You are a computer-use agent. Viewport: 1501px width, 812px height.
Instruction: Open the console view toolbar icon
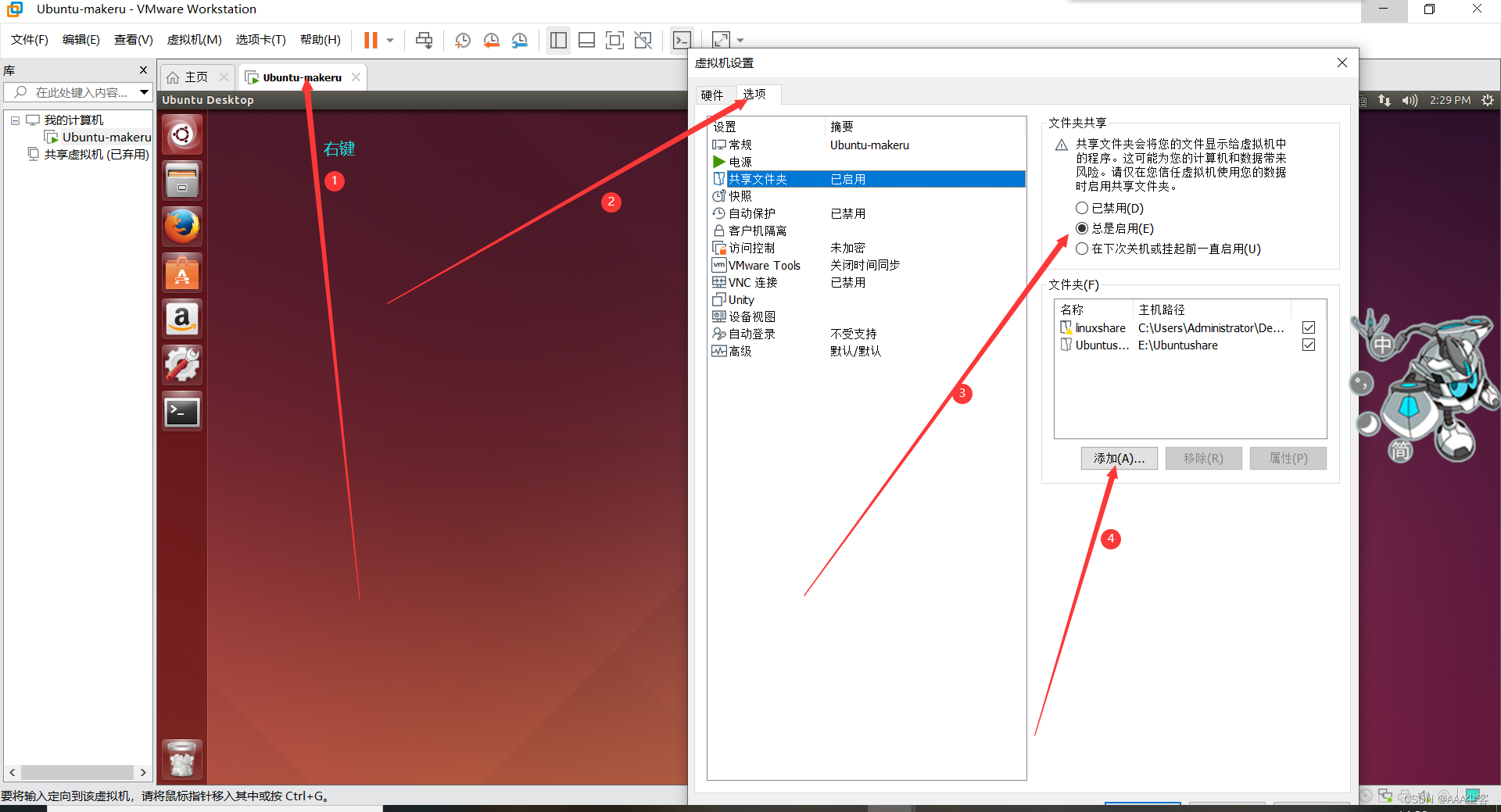pyautogui.click(x=682, y=40)
